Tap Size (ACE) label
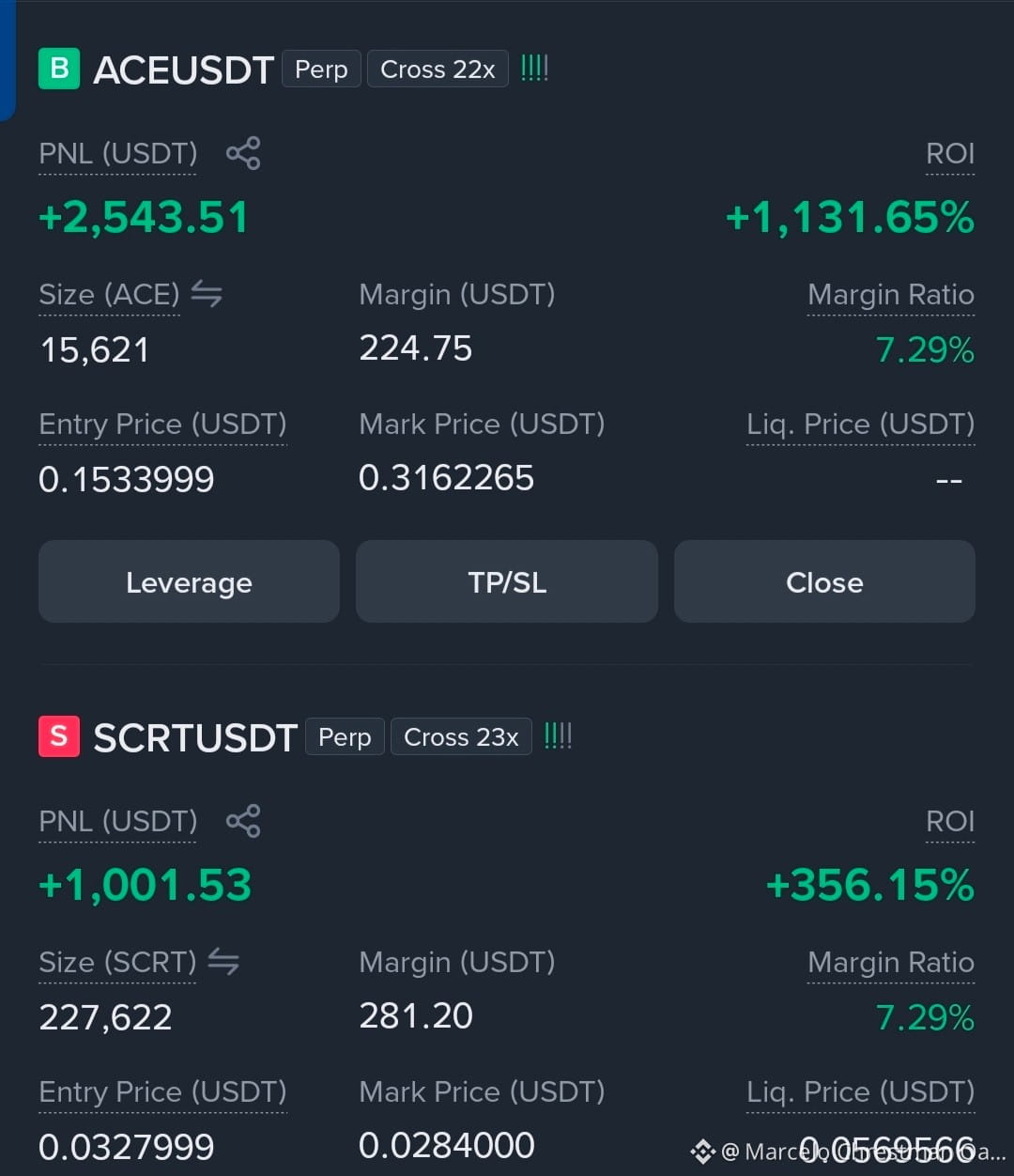Image resolution: width=1014 pixels, height=1176 pixels. [109, 295]
